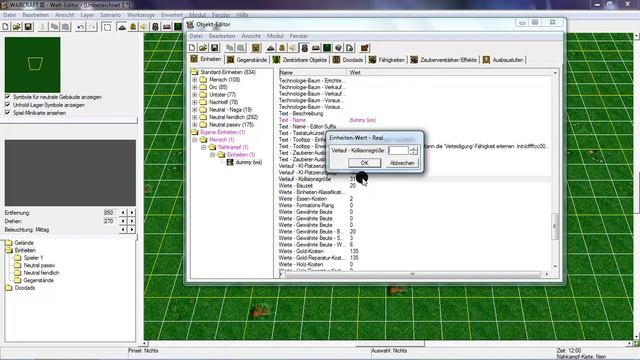This screenshot has height=360, width=640.
Task: Click new custom unit icon in Objekt-Editor
Action: (x=256, y=48)
